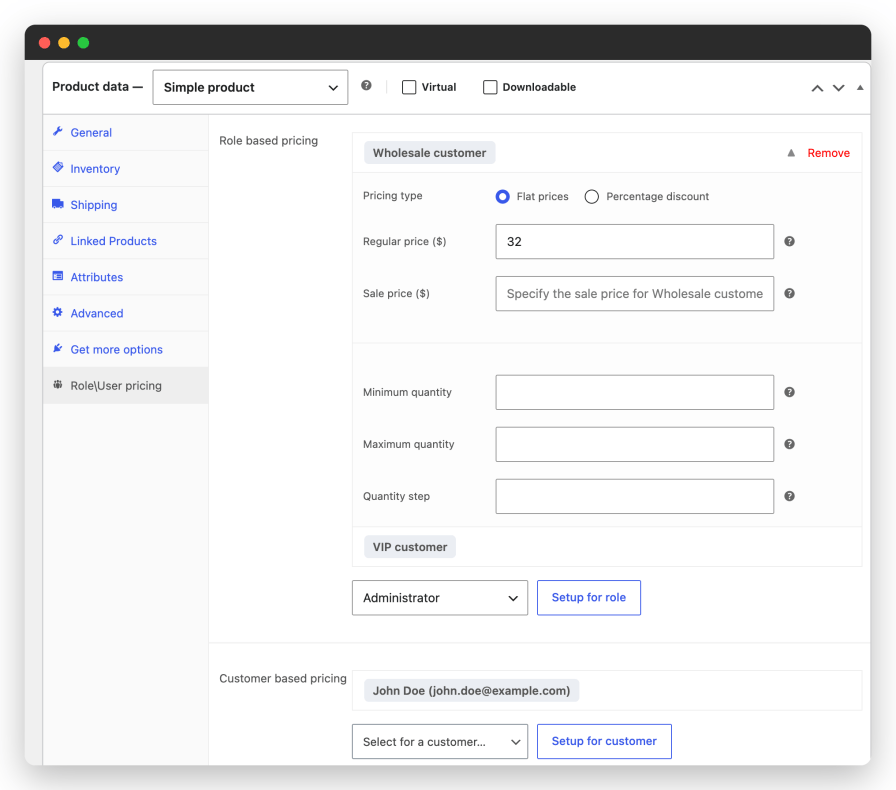The height and width of the screenshot is (790, 896).
Task: Click the Inventory tag icon
Action: coord(58,167)
